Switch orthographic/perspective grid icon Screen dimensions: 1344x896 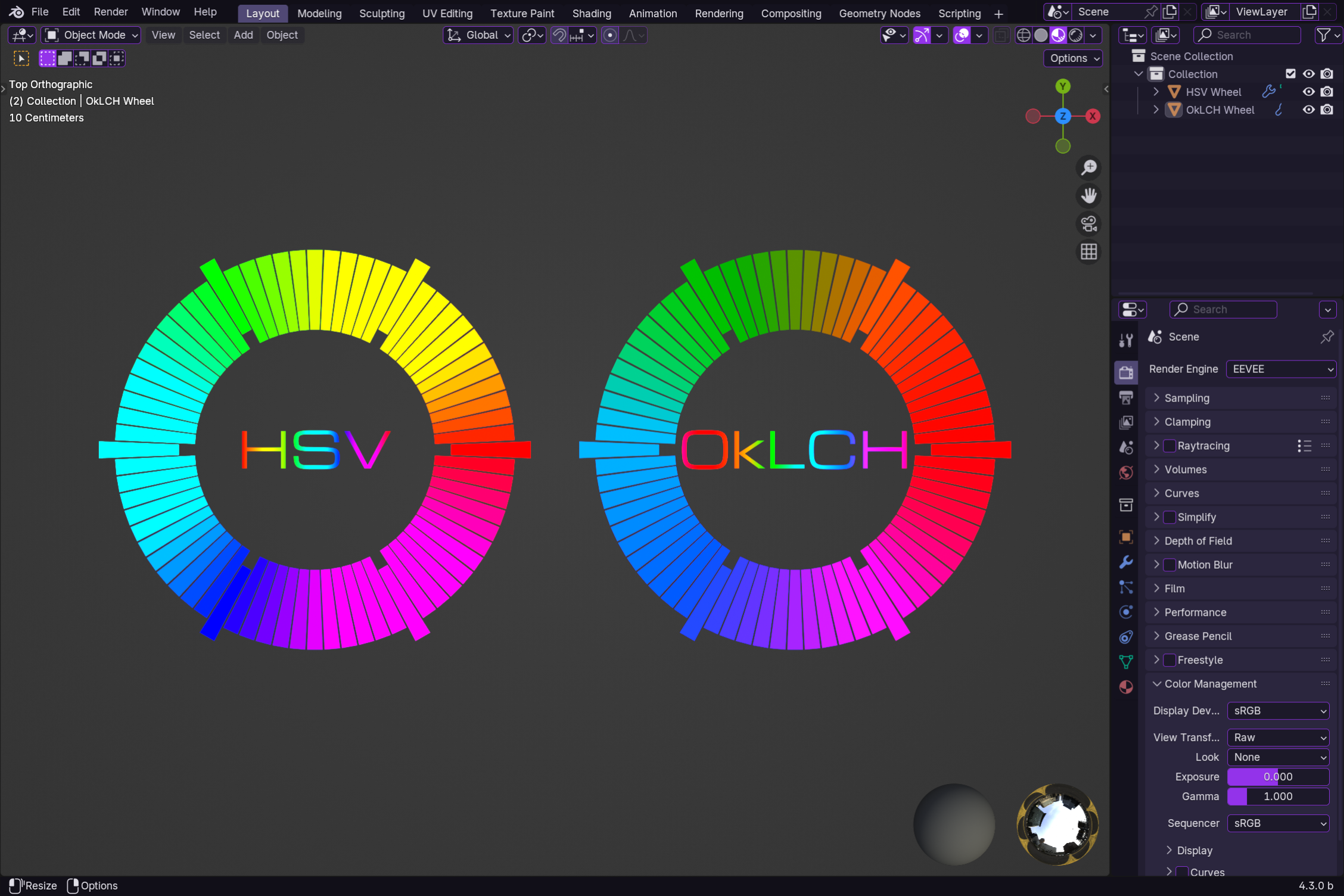1088,252
